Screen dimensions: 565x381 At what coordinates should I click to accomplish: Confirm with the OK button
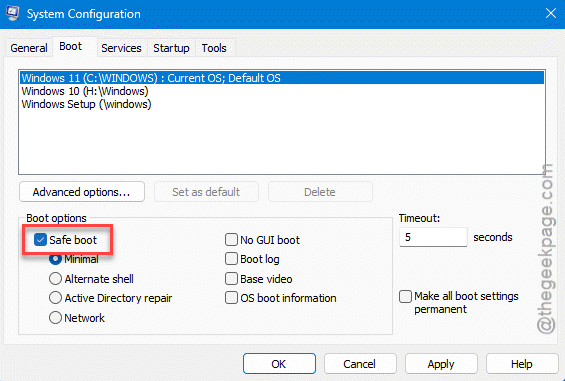tap(279, 364)
